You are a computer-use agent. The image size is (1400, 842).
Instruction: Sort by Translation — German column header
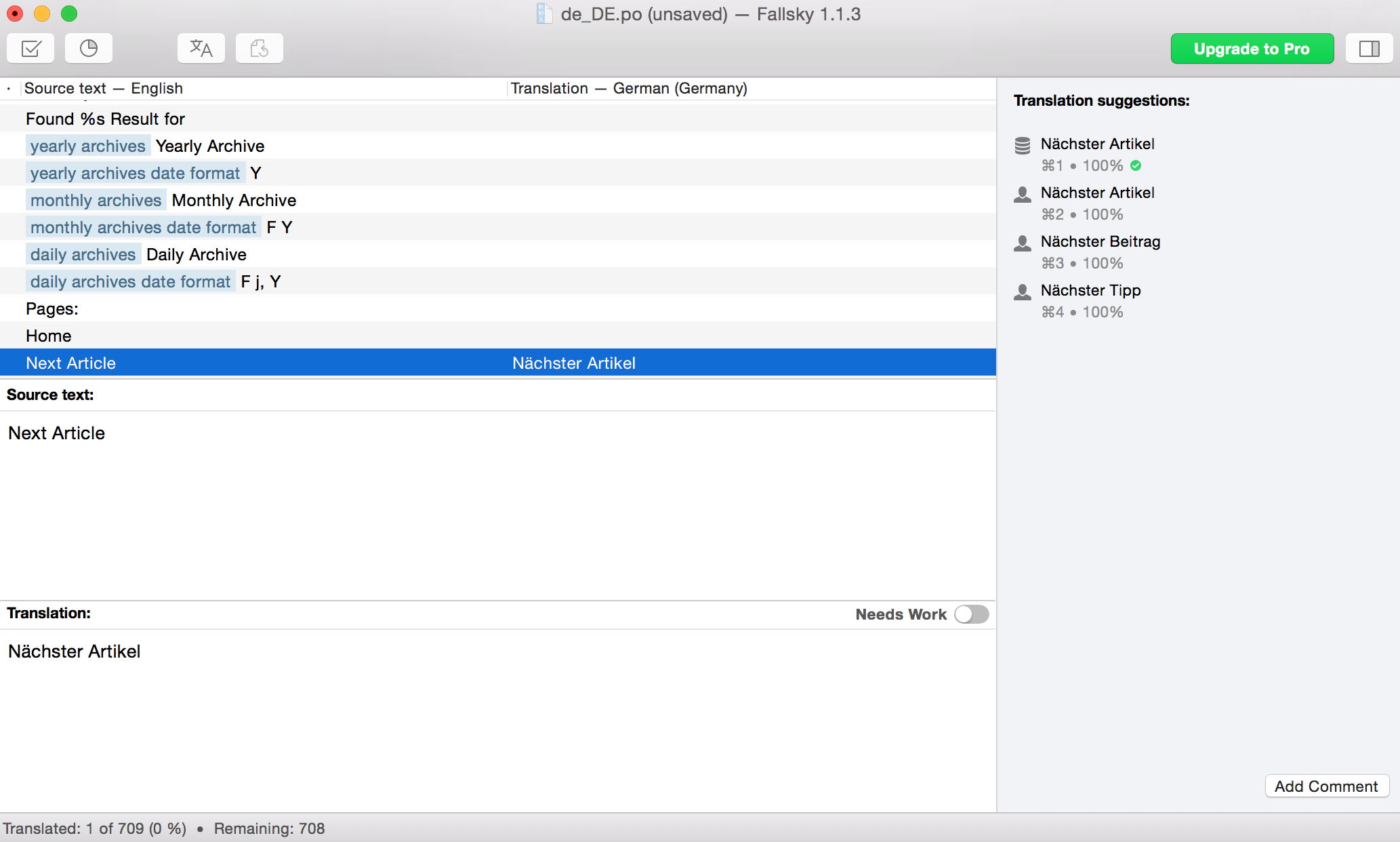[629, 88]
